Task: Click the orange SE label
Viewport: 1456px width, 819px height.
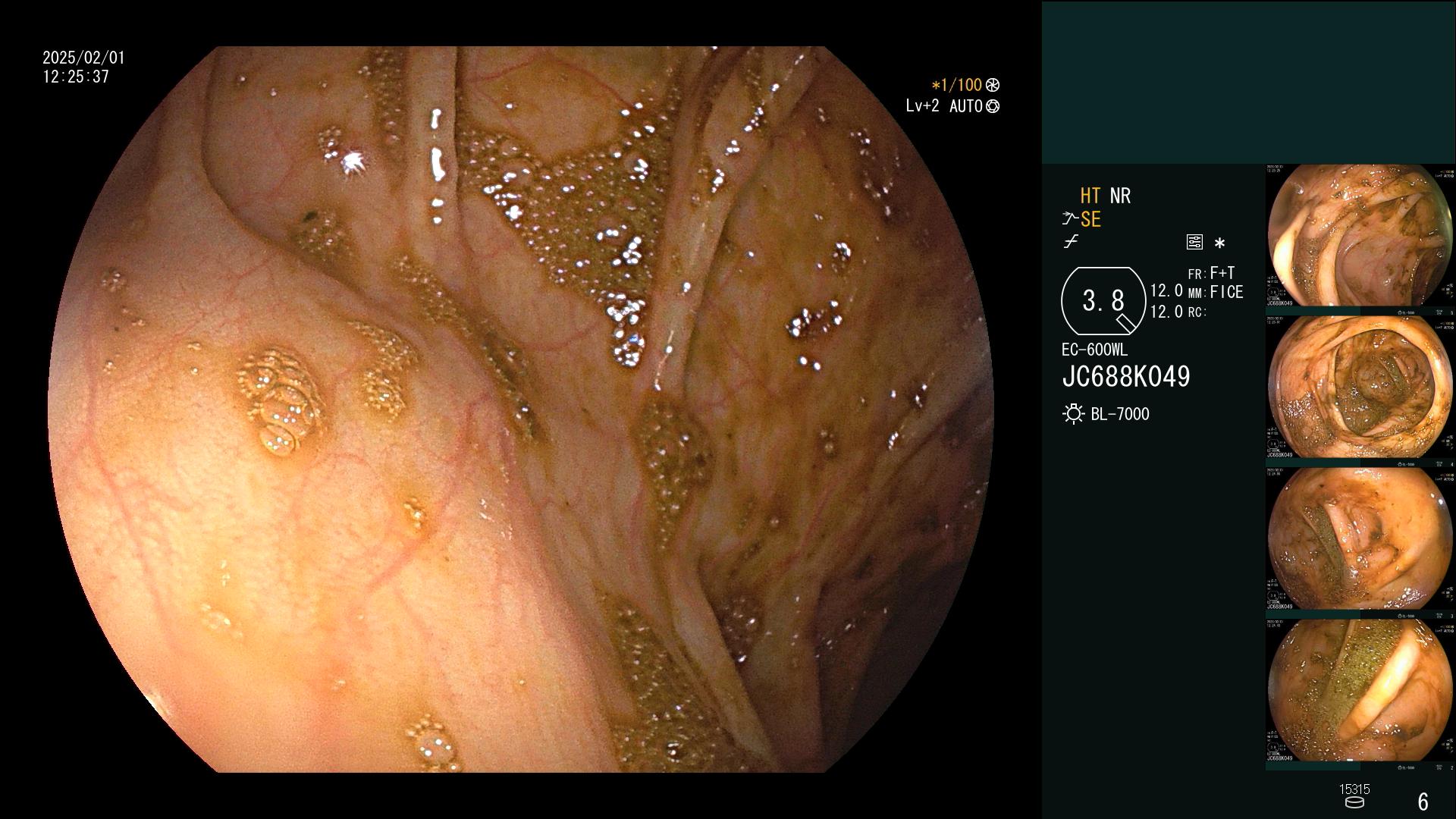Action: pyautogui.click(x=1090, y=220)
